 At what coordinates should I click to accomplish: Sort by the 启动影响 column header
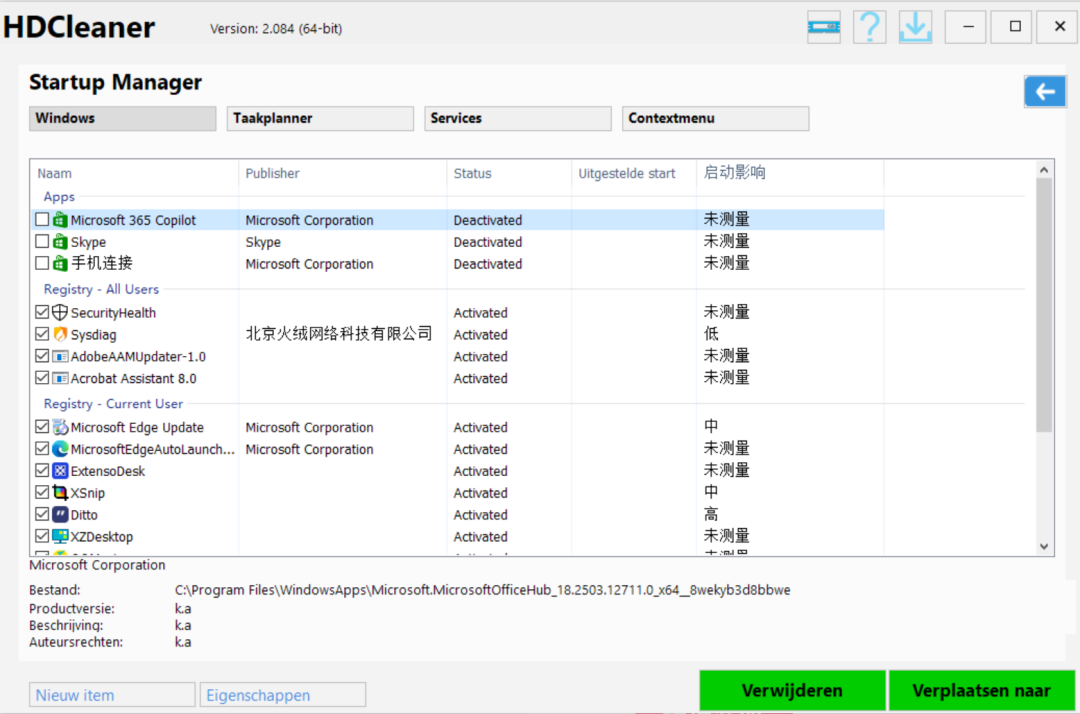click(790, 174)
